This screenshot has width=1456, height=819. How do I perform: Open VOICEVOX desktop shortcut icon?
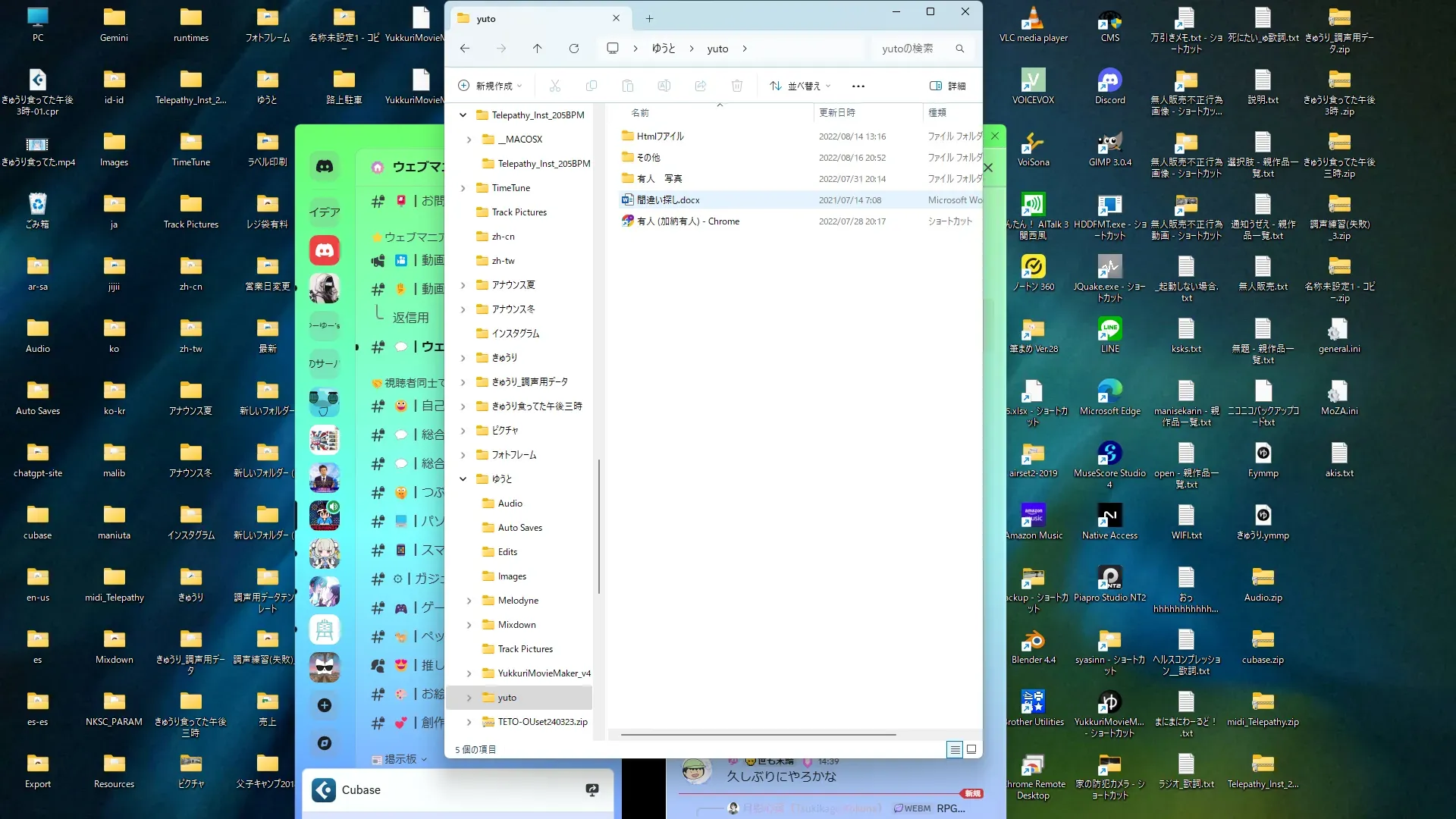click(1033, 80)
